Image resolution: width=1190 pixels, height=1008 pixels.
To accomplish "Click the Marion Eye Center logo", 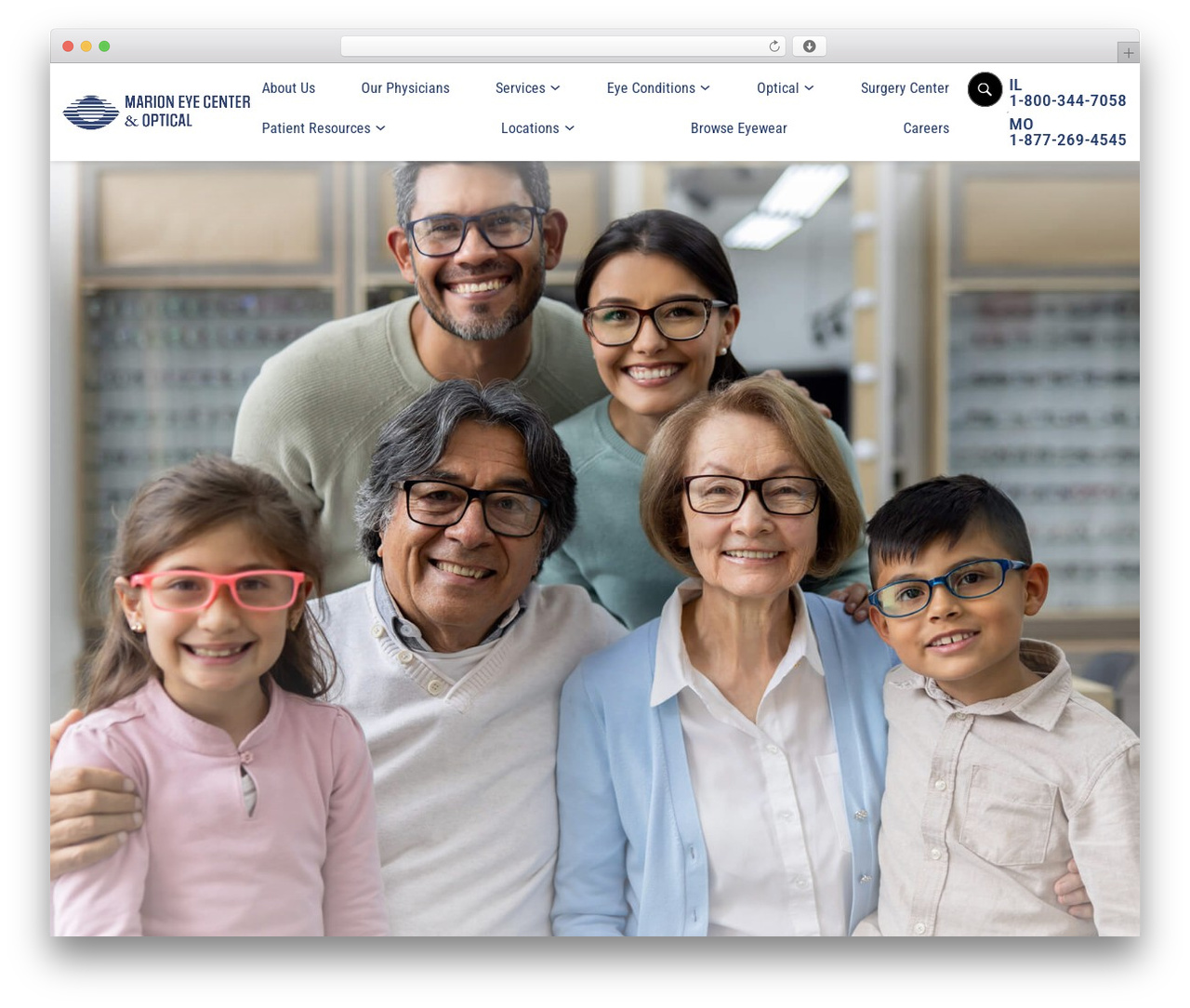I will [157, 112].
